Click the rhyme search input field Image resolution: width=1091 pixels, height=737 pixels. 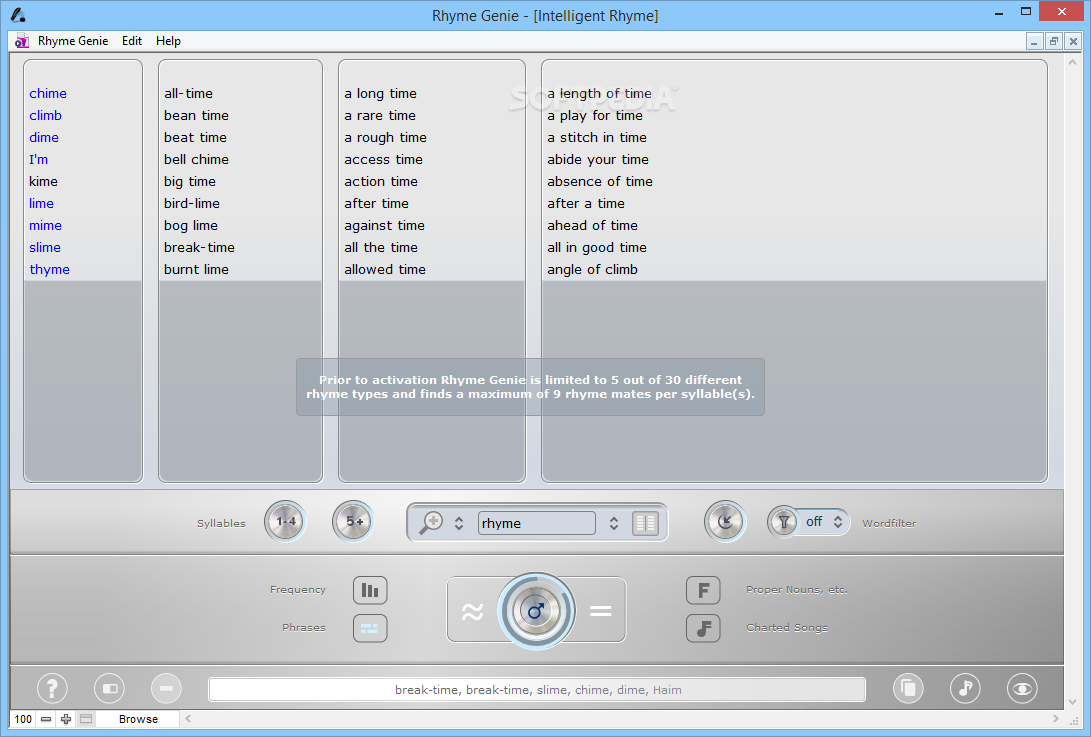pos(536,523)
